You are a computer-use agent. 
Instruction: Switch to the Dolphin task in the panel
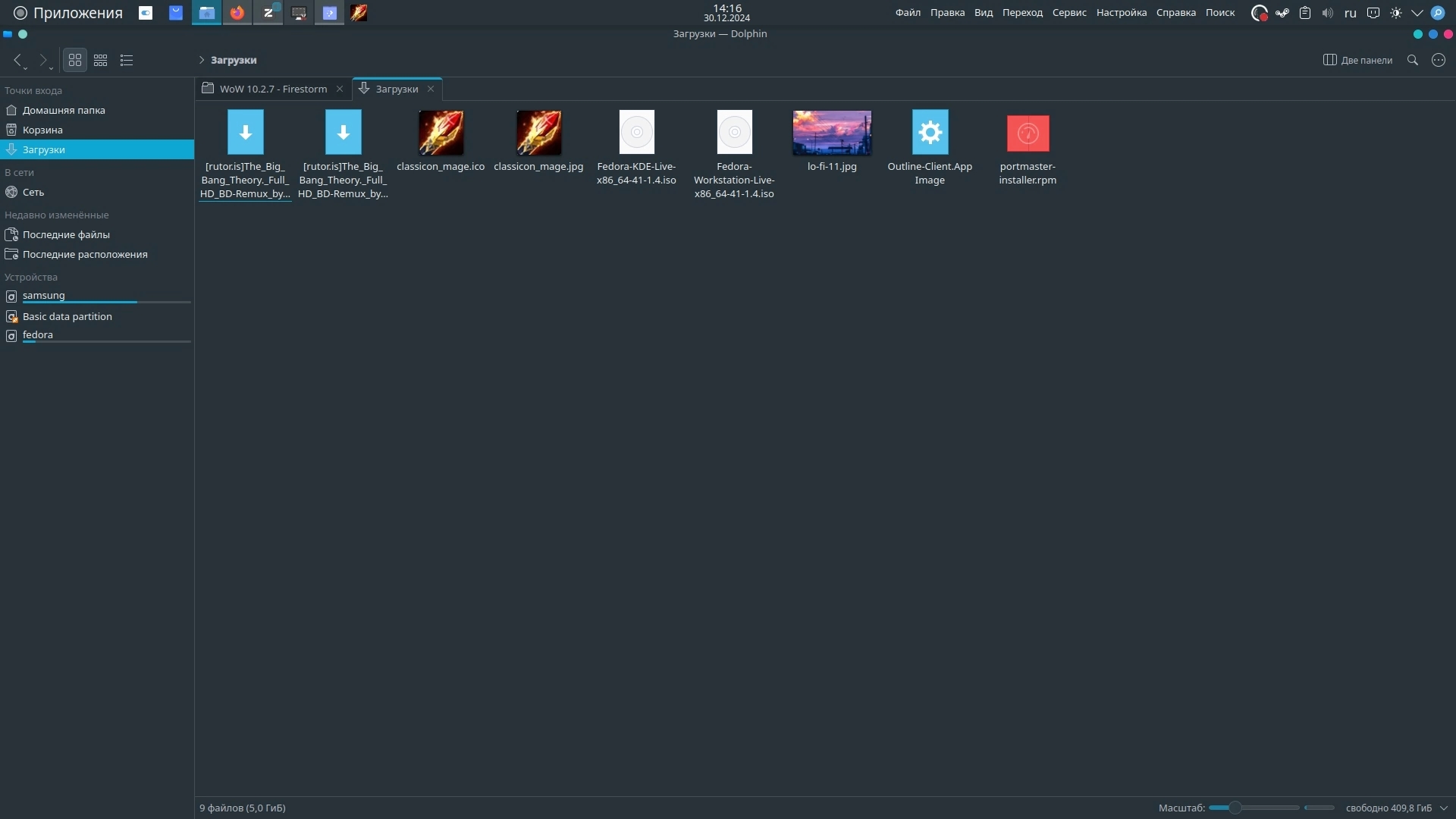[206, 13]
